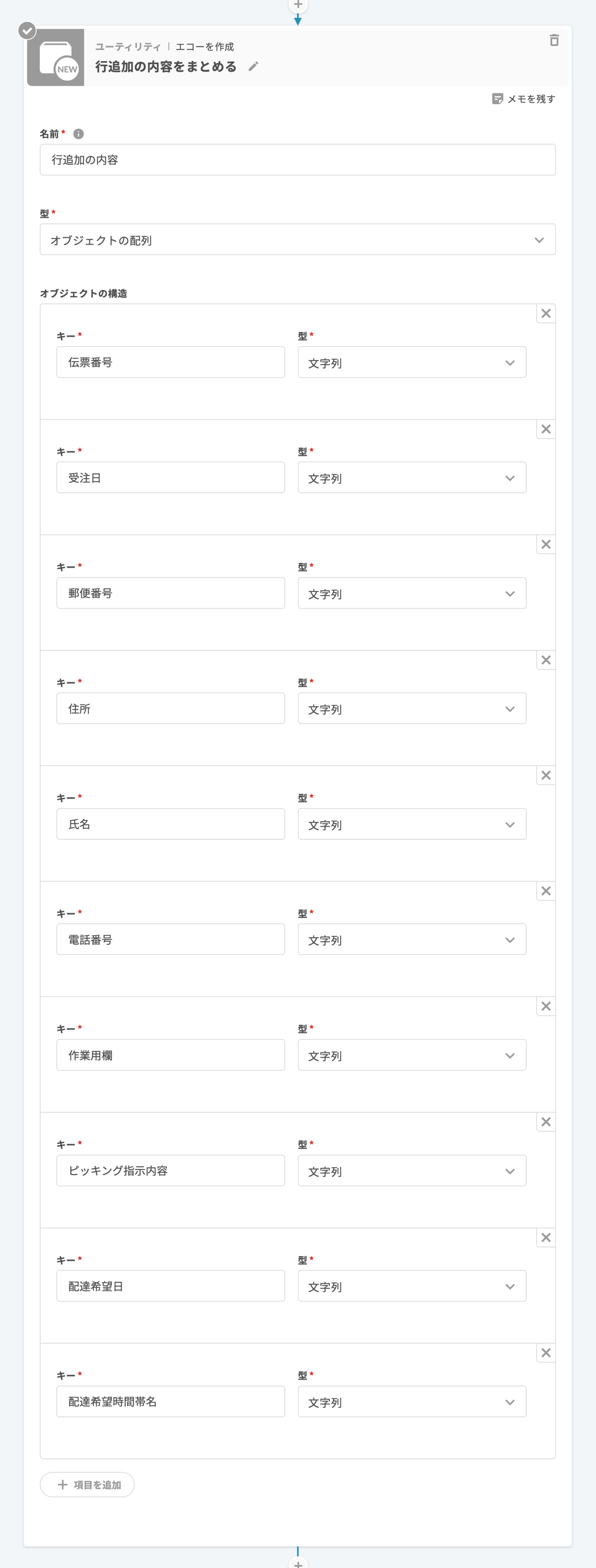Edit step title with the pencil icon
This screenshot has height=1568, width=596.
[x=254, y=66]
